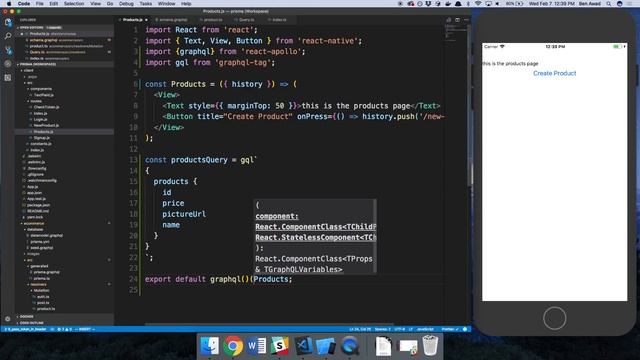Image resolution: width=640 pixels, height=360 pixels.
Task: Tap Create Product in the simulator
Action: [554, 73]
